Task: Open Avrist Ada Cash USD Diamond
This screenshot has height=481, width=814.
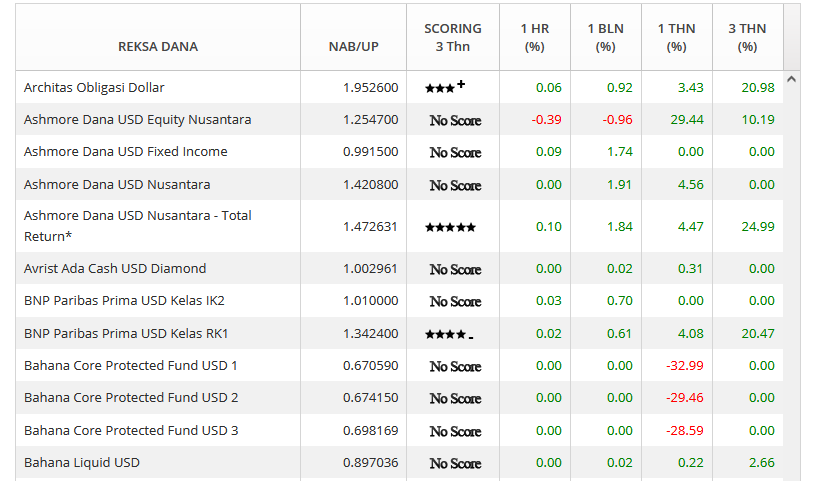Action: (115, 269)
